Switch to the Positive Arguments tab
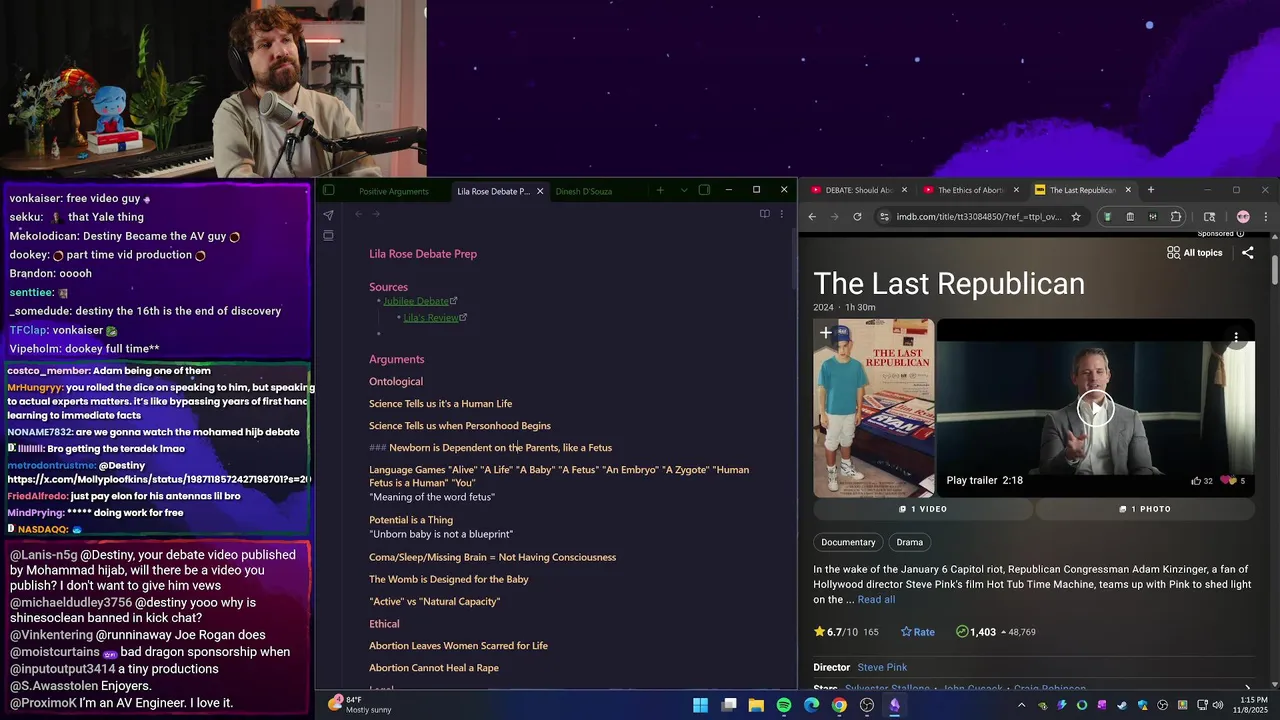 coord(394,191)
